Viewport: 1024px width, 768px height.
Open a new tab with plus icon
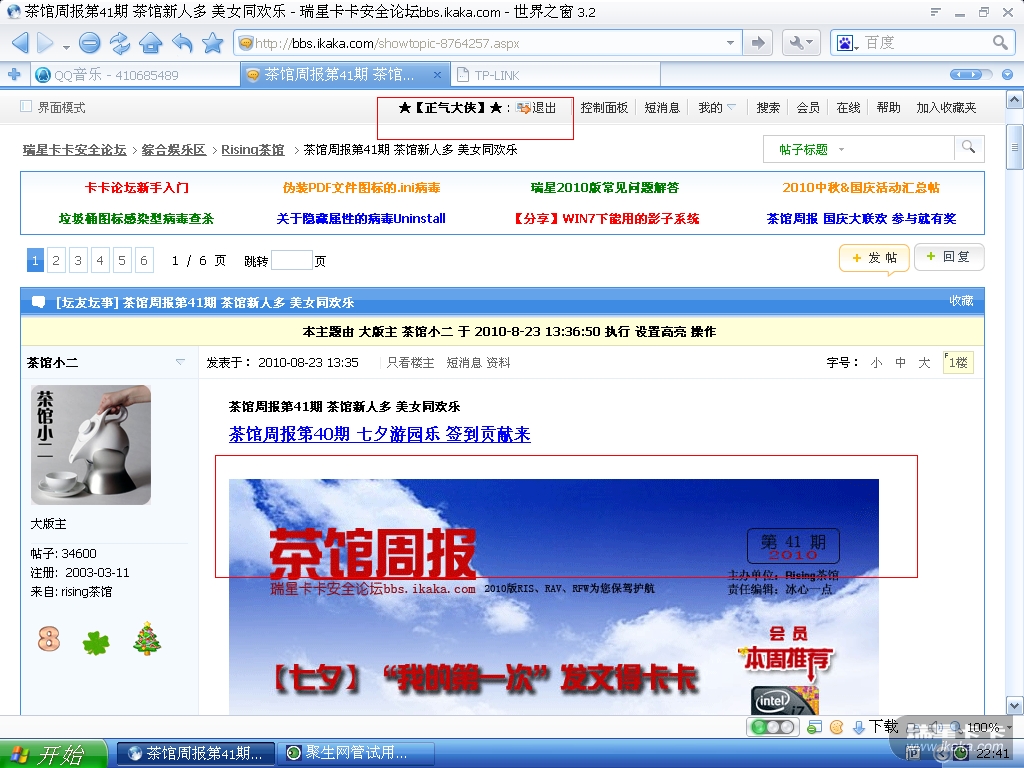click(x=14, y=74)
